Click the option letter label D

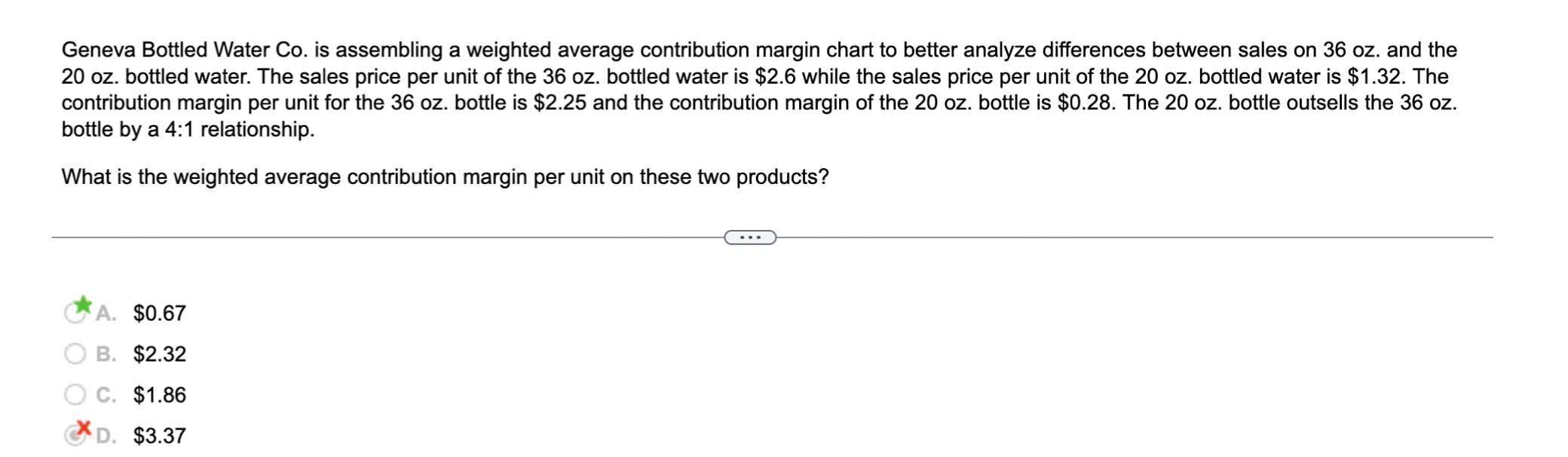coord(106,435)
